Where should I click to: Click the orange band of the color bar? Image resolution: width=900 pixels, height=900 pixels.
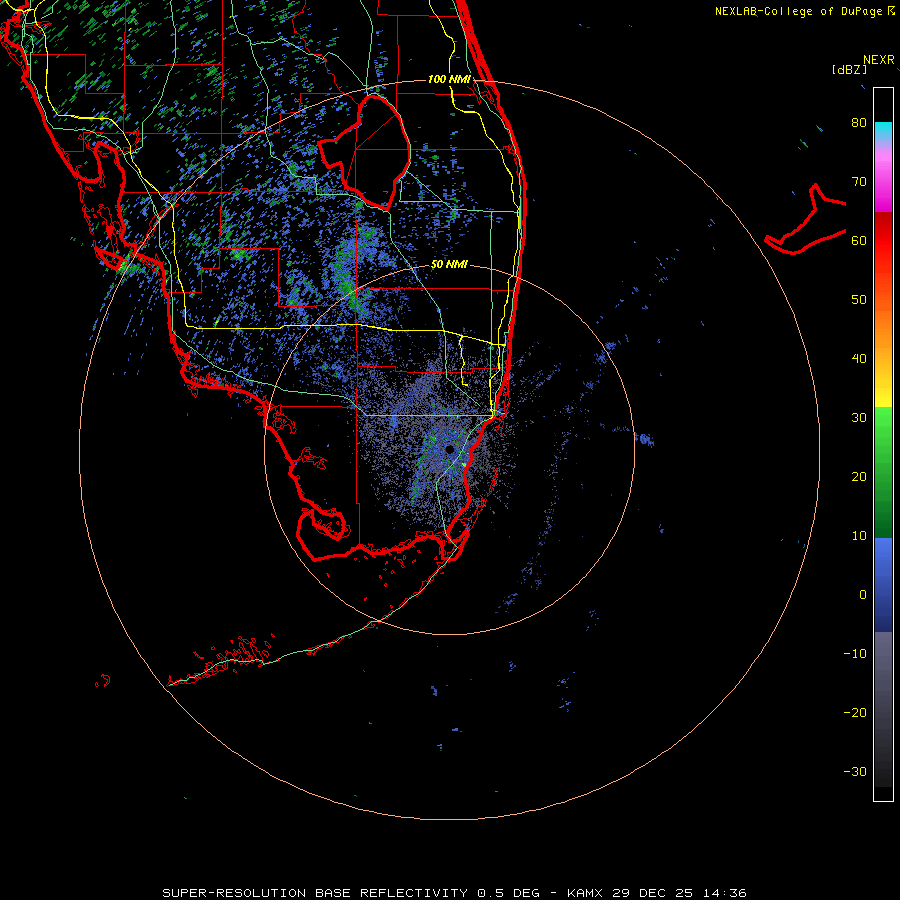point(883,327)
